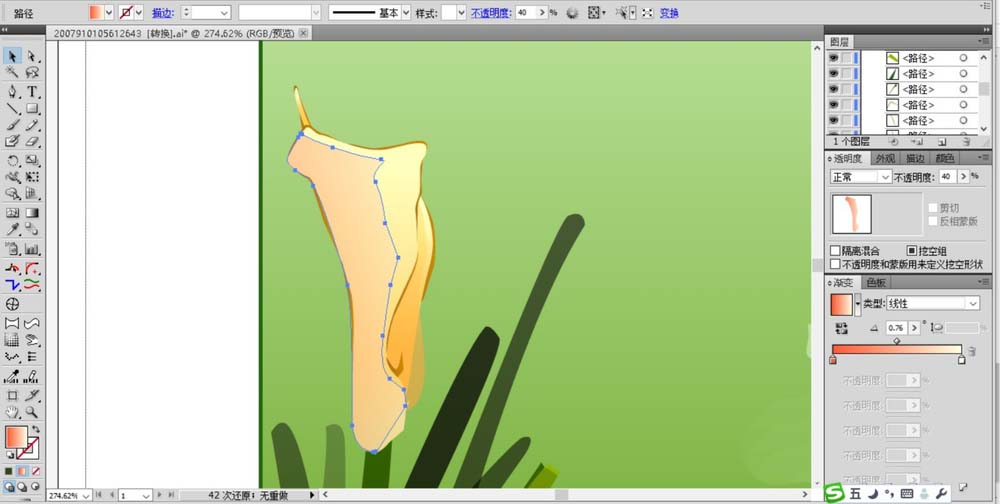Select the Paintbrush tool
1000x504 pixels.
pos(12,125)
